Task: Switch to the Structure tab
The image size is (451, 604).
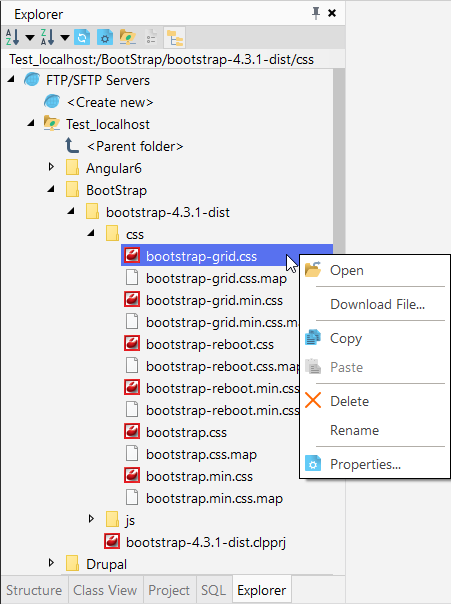Action: click(34, 590)
